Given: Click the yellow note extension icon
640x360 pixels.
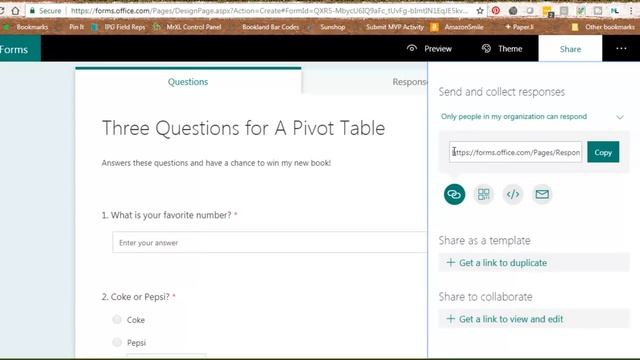Looking at the screenshot, I should 548,11.
